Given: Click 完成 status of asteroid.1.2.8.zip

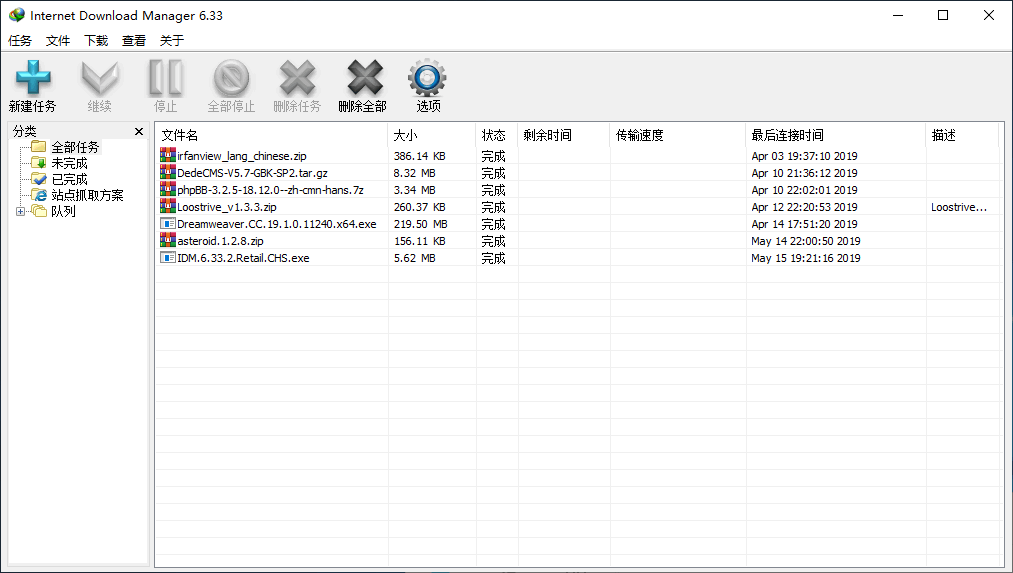Looking at the screenshot, I should [493, 241].
